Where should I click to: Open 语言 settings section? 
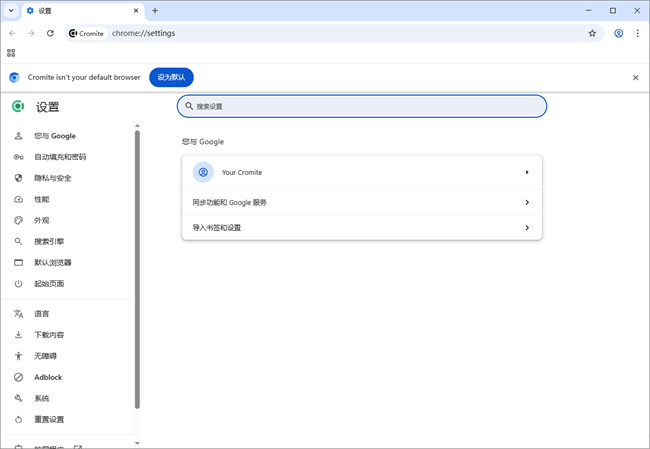click(41, 314)
